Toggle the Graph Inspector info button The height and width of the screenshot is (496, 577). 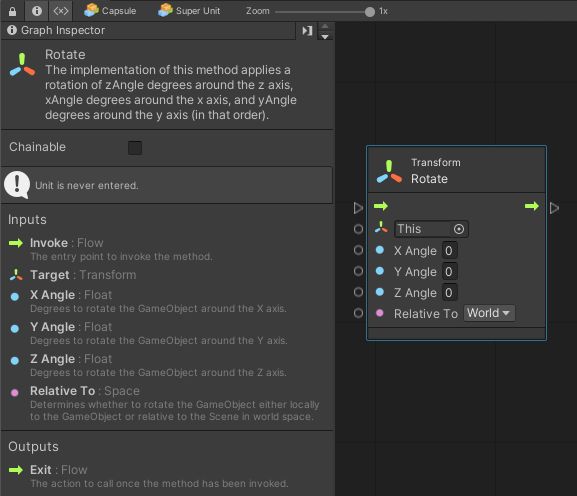click(36, 11)
